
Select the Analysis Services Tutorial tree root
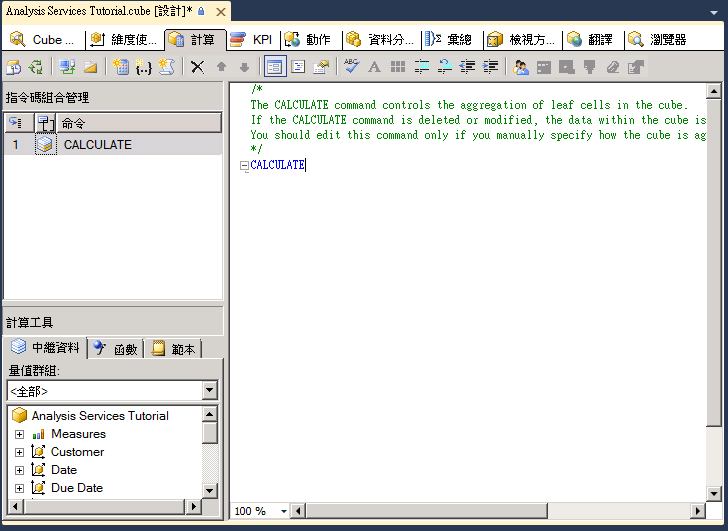100,416
